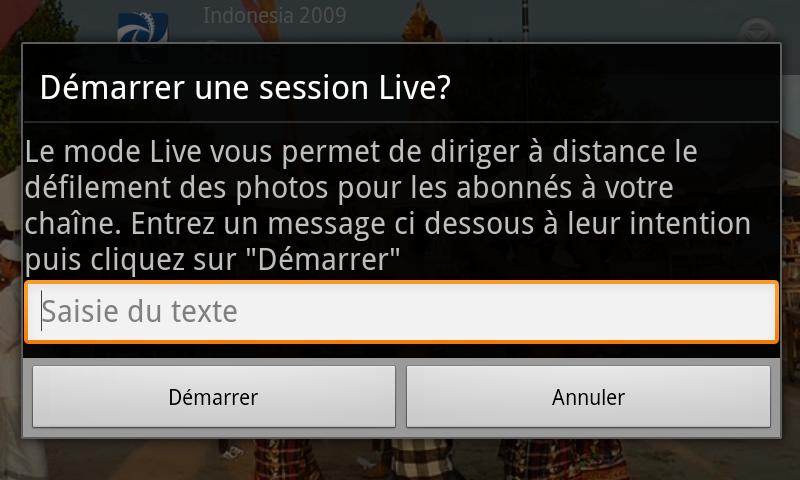The image size is (800, 480).
Task: Tap the placeholder text 'Saisie du texte'
Action: [x=139, y=311]
